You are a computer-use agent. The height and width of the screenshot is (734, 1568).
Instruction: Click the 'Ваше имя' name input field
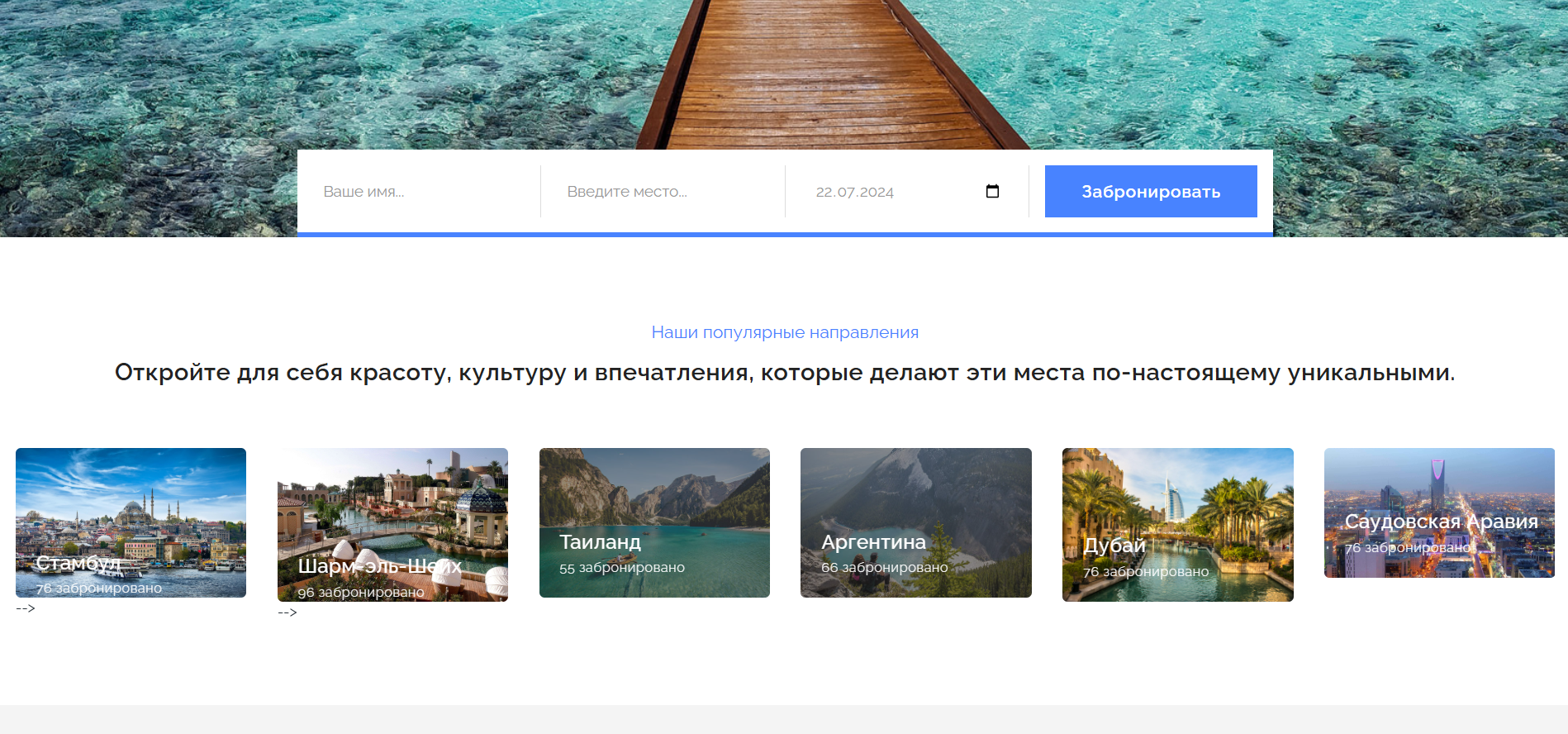(419, 192)
